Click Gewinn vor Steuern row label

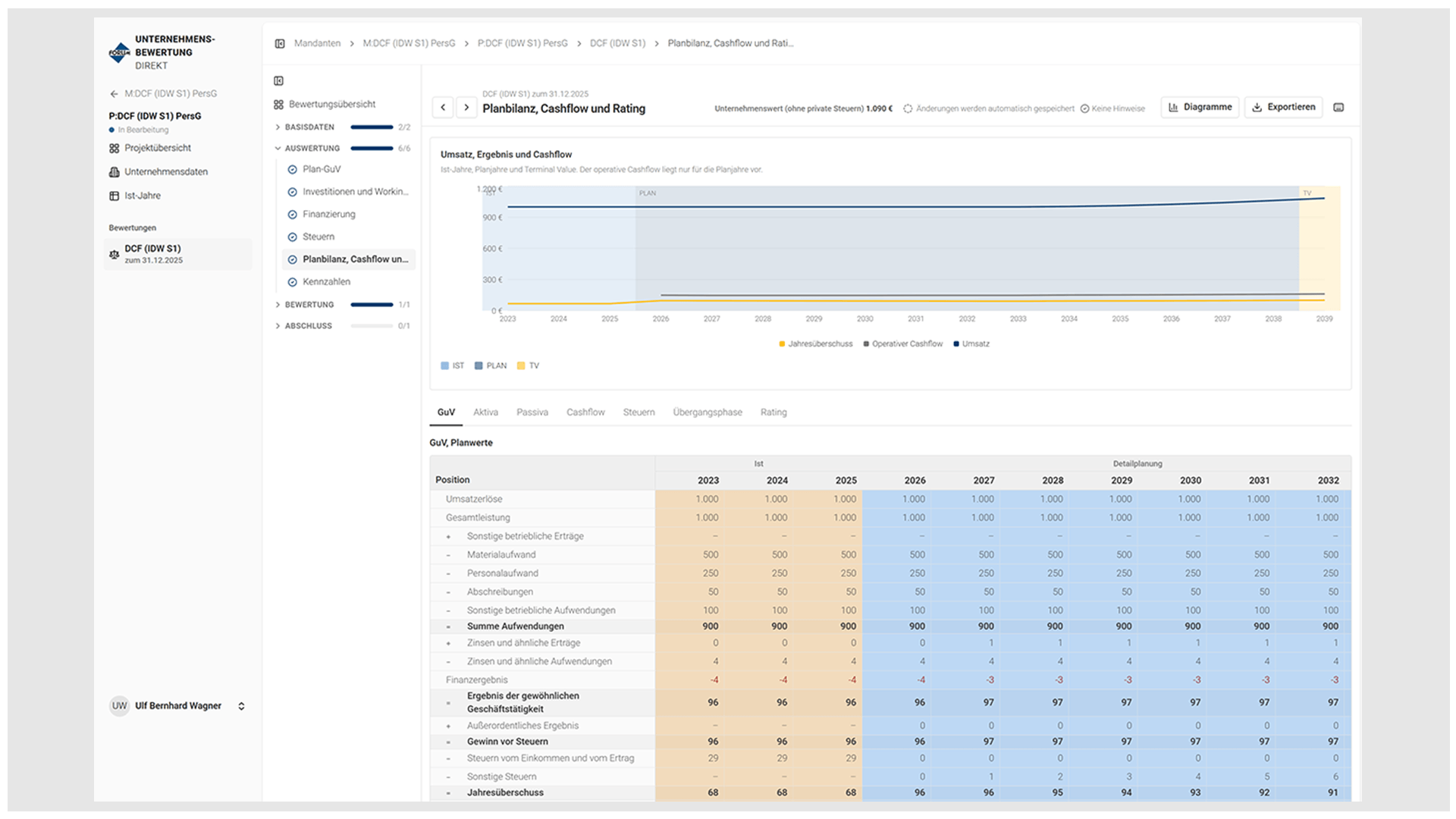507,742
